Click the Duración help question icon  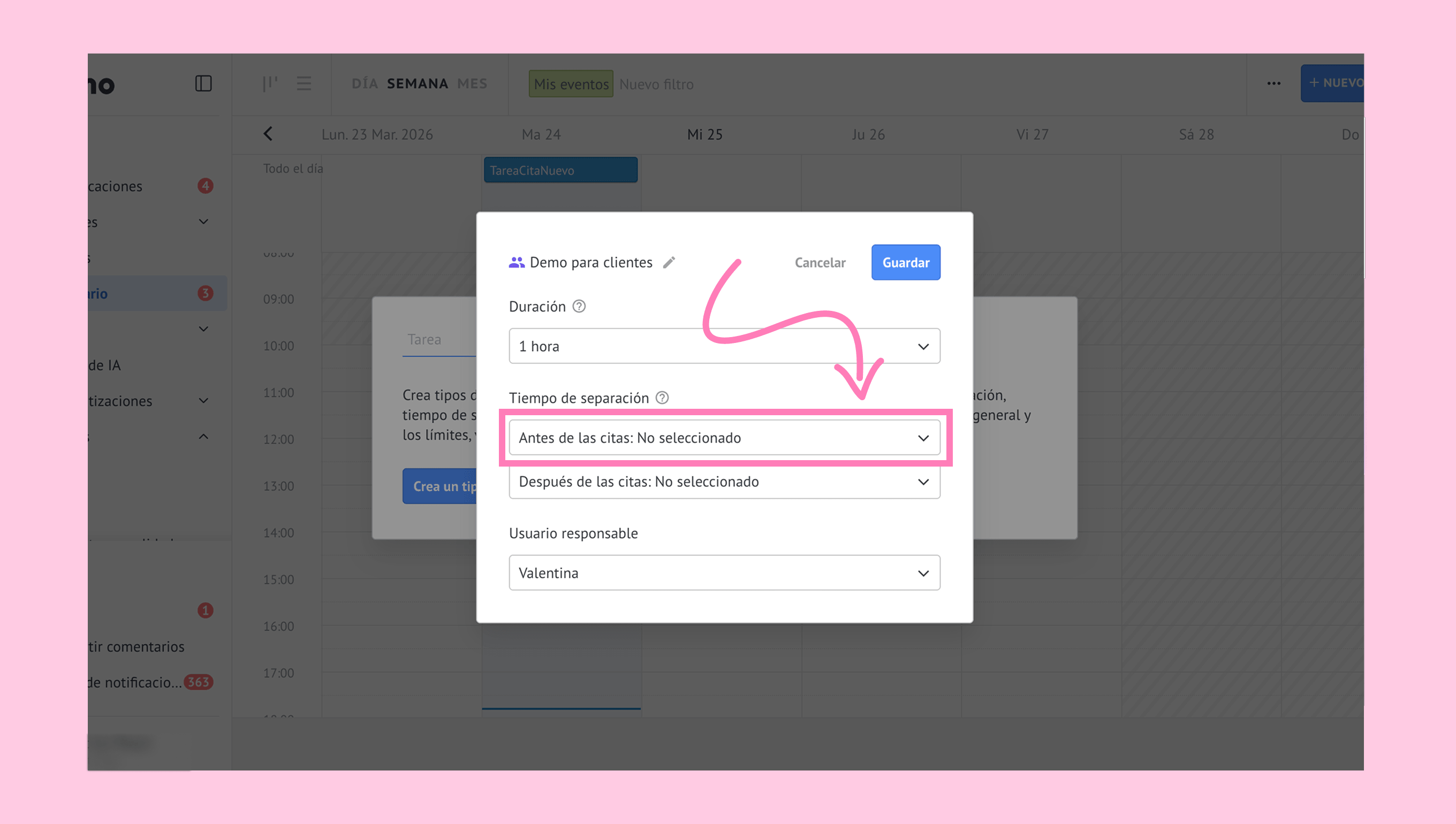tap(579, 306)
